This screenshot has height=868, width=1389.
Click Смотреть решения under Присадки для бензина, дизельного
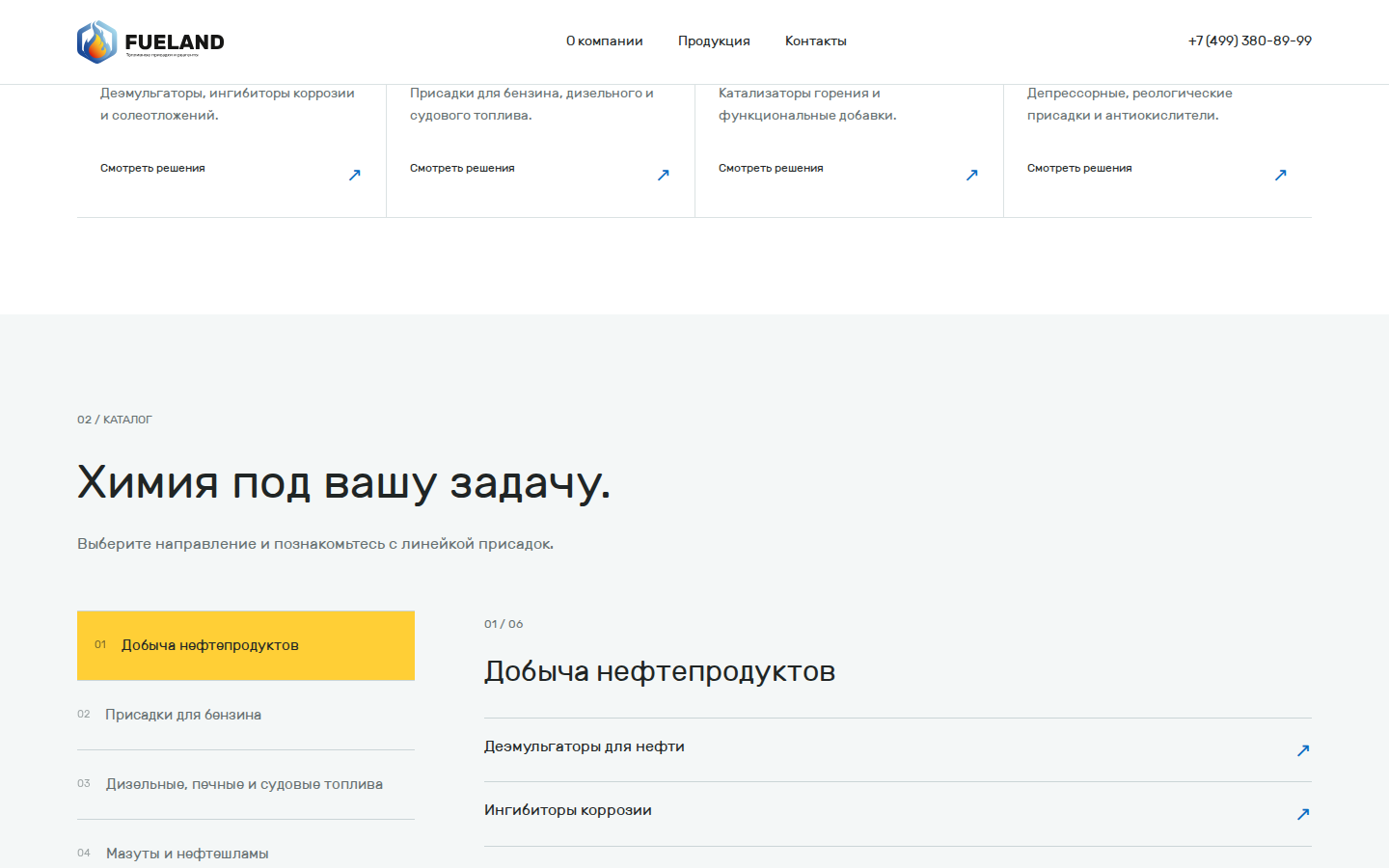point(462,168)
